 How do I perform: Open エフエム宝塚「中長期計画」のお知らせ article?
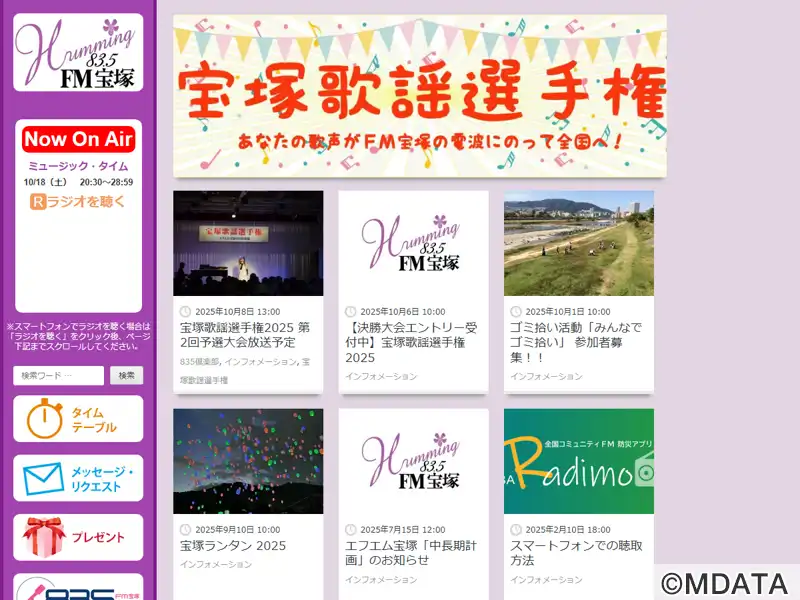pyautogui.click(x=411, y=553)
